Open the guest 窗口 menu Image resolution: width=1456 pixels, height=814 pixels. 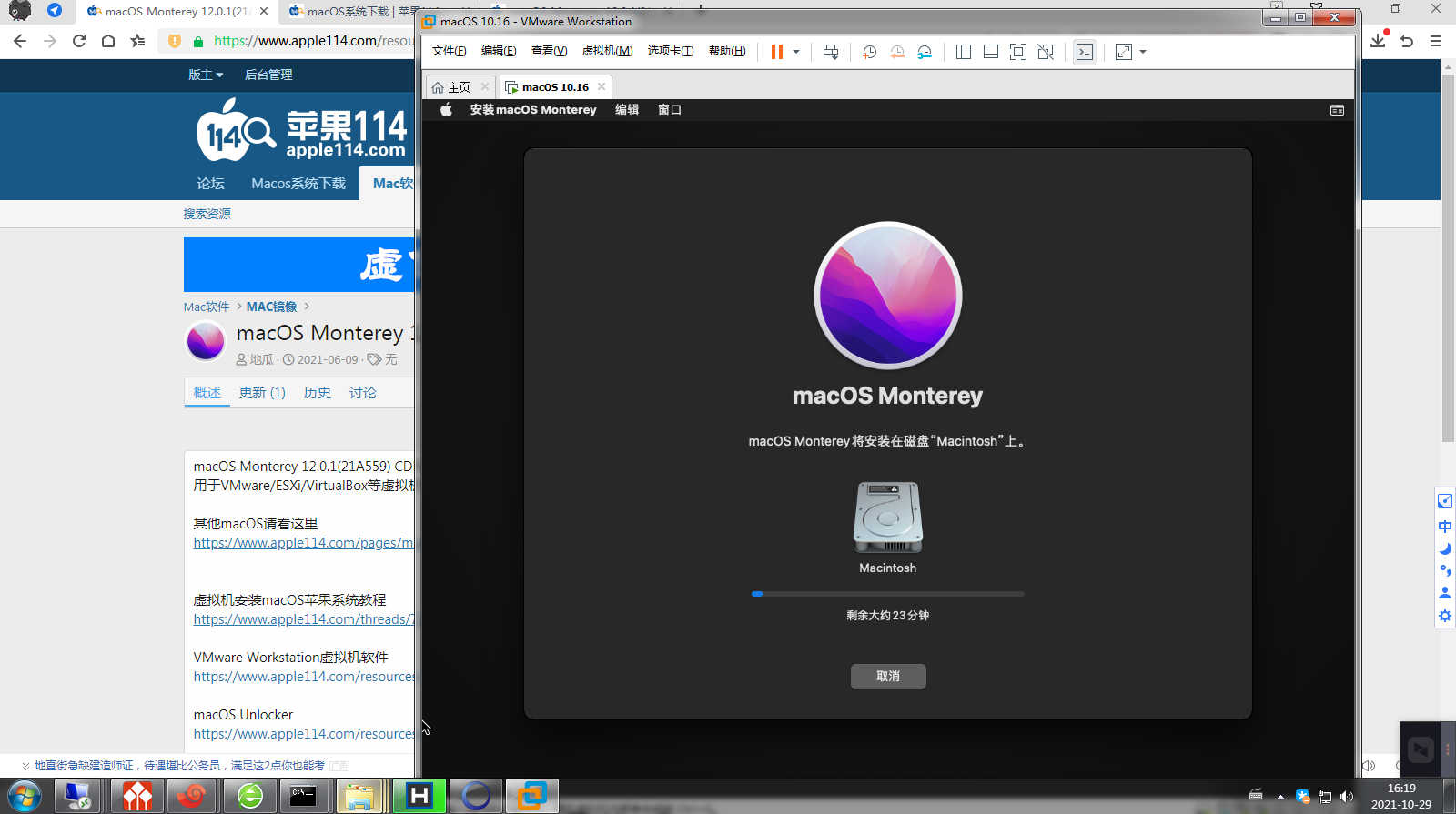(670, 110)
